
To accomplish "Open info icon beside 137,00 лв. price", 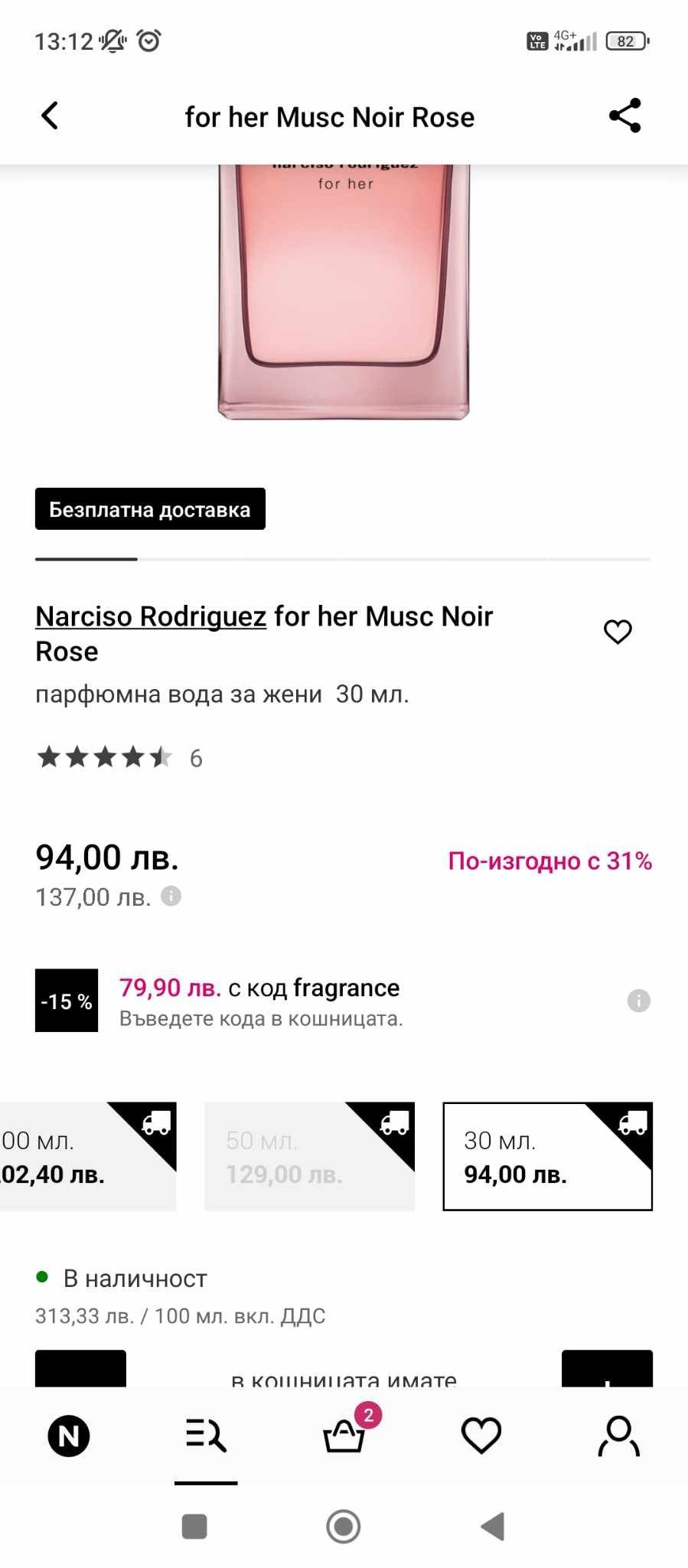I will [x=171, y=896].
